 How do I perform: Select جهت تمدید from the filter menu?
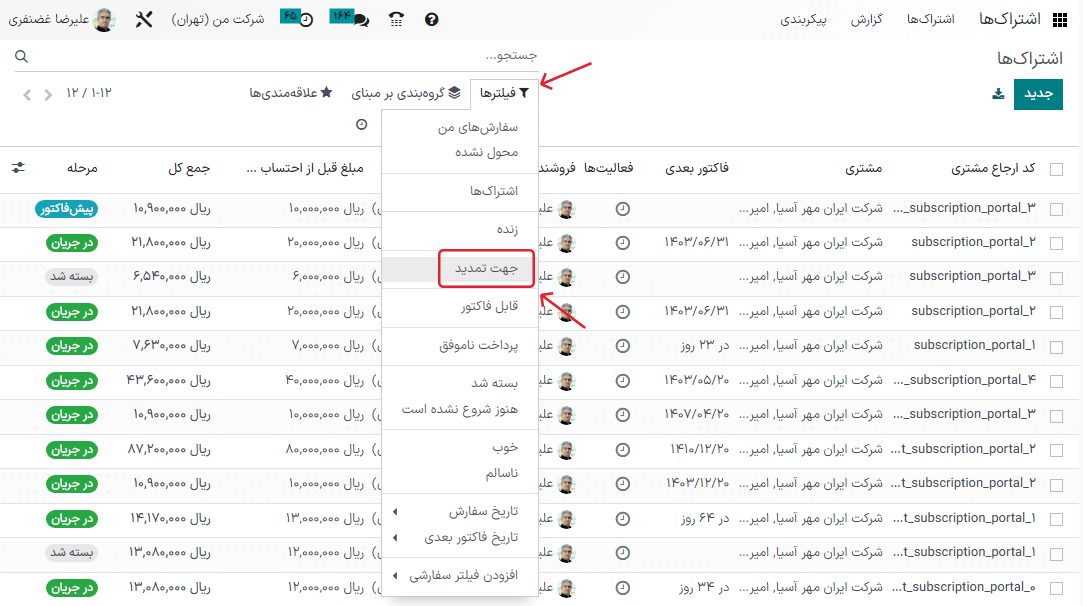[x=486, y=270]
